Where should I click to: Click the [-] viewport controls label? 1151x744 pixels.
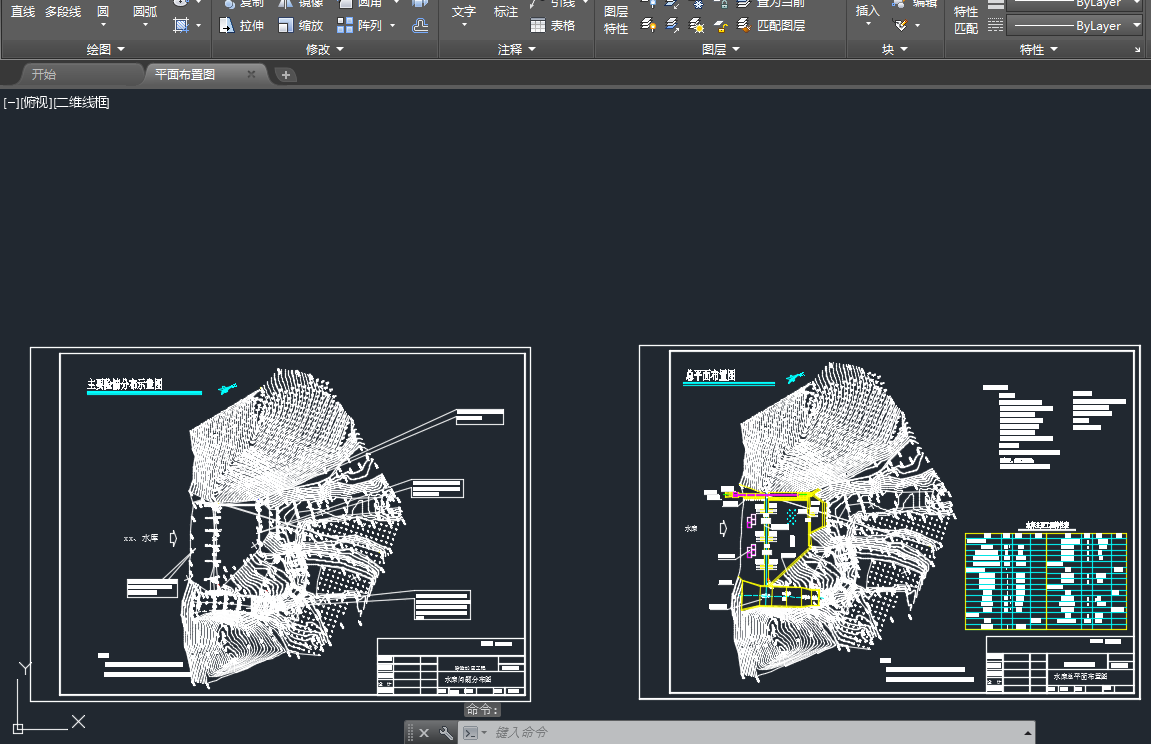[x=11, y=102]
